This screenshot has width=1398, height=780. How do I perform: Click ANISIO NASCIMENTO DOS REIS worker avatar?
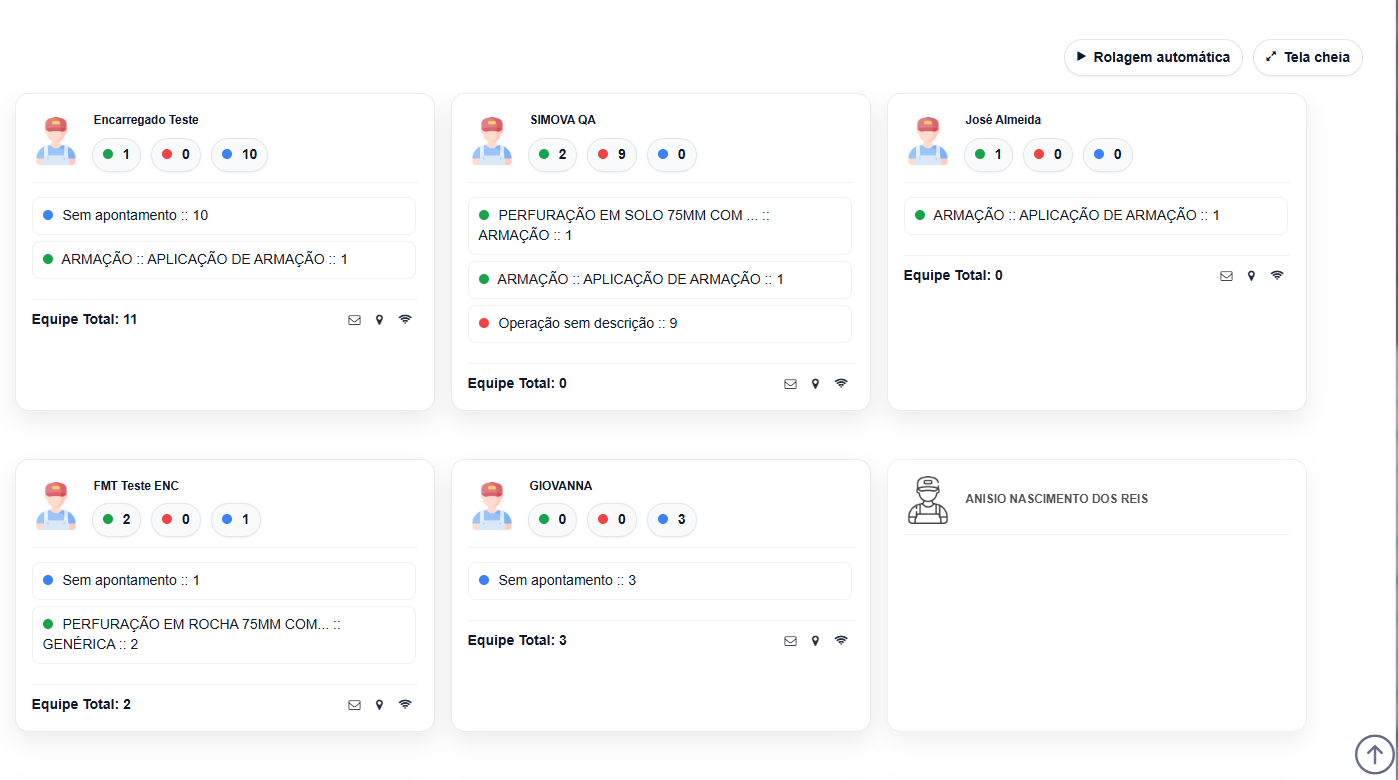927,500
